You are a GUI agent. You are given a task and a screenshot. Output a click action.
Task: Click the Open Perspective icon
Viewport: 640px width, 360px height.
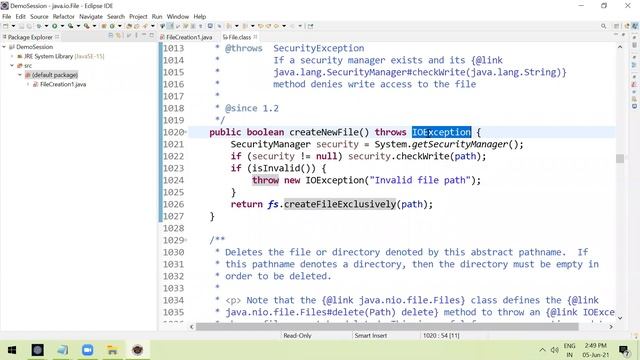(x=617, y=26)
